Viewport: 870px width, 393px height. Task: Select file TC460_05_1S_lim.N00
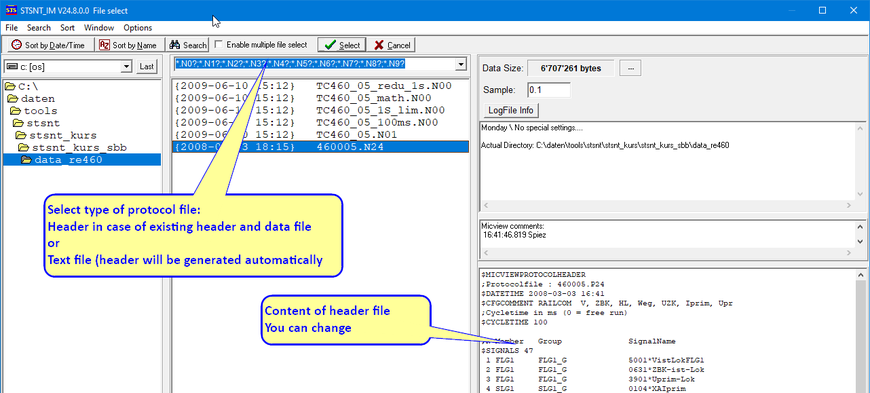321,110
